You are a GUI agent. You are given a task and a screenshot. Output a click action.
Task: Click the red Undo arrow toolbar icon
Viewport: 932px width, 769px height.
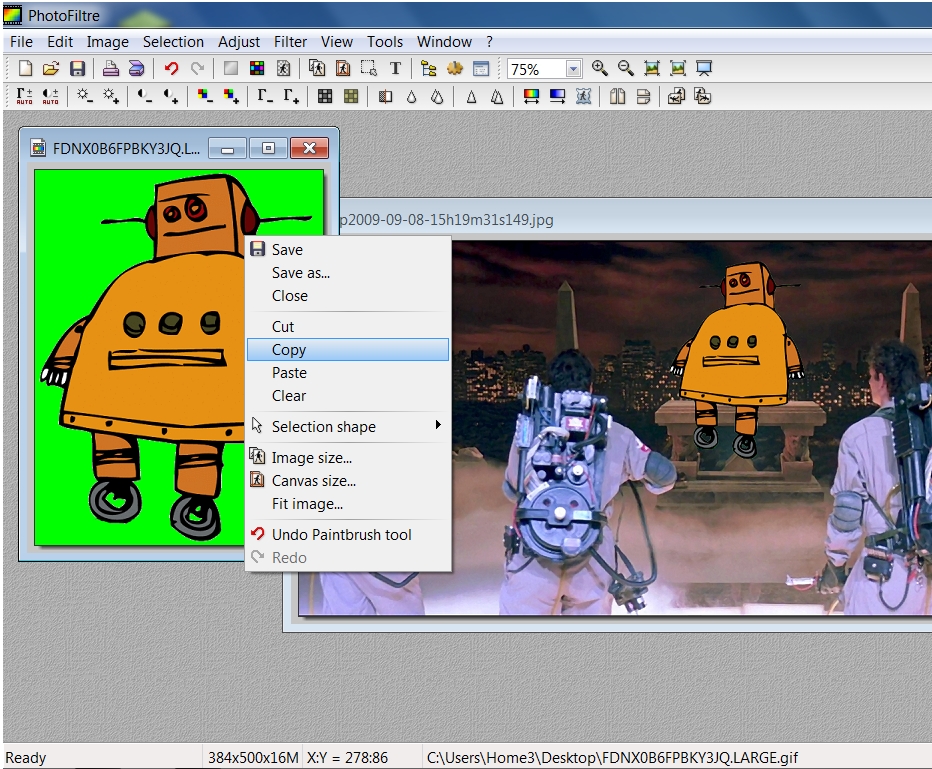pyautogui.click(x=171, y=68)
